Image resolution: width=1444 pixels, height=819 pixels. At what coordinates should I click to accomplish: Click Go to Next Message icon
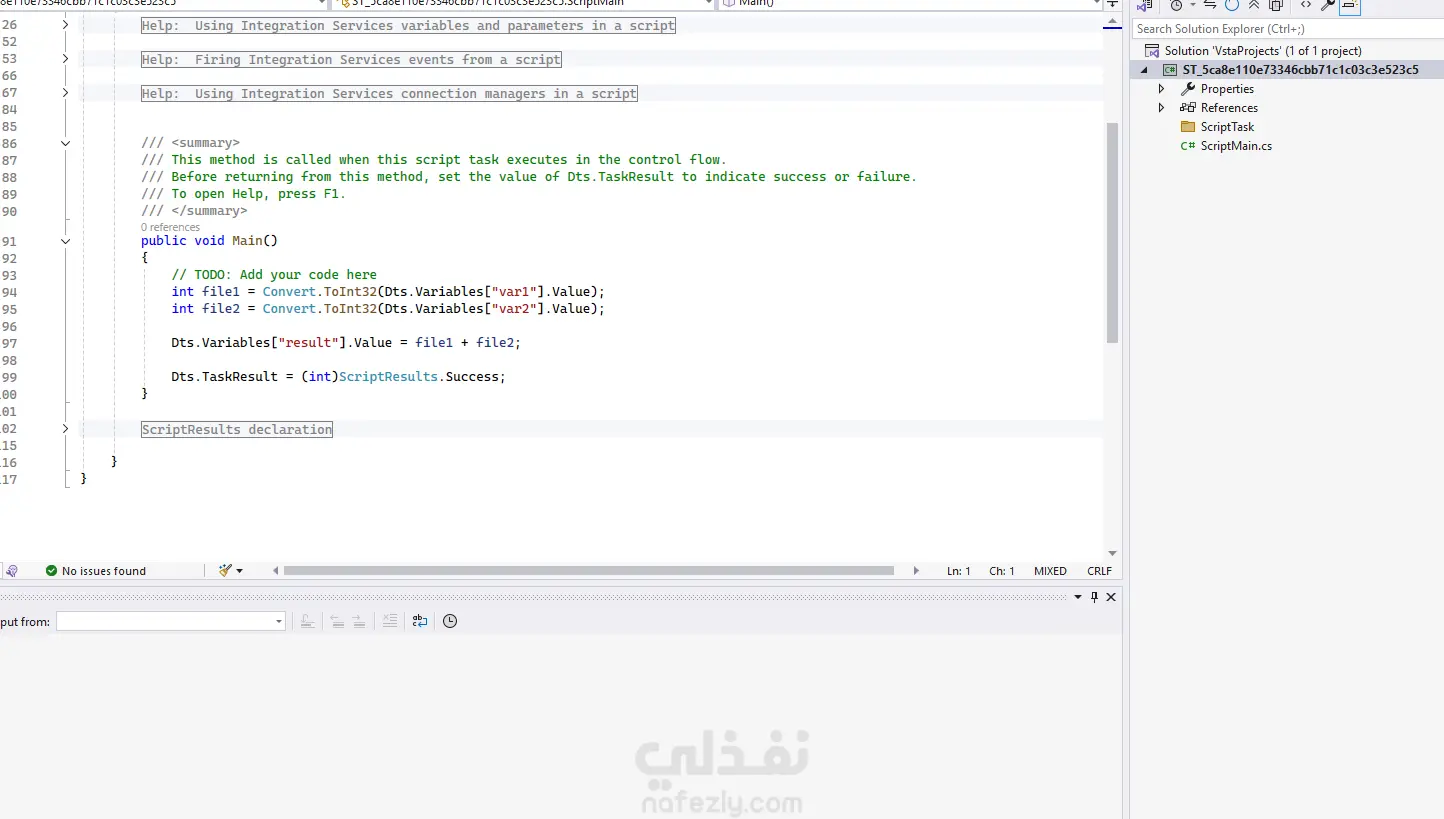pyautogui.click(x=359, y=621)
